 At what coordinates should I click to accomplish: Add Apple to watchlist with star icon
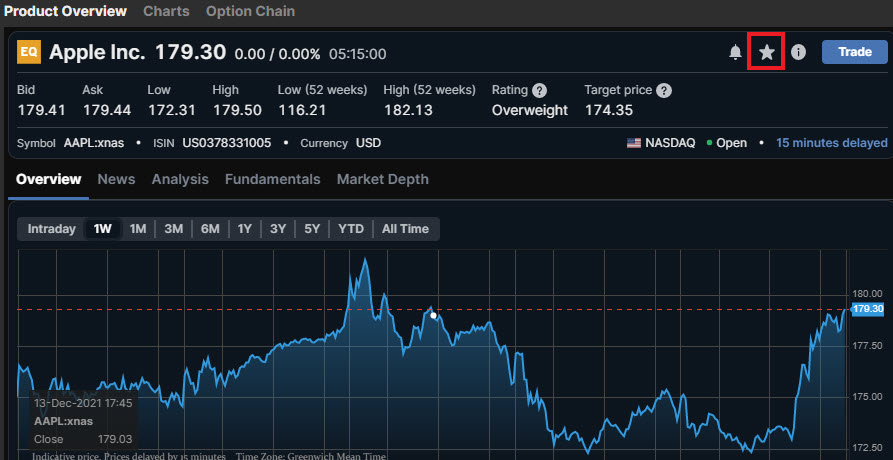767,52
